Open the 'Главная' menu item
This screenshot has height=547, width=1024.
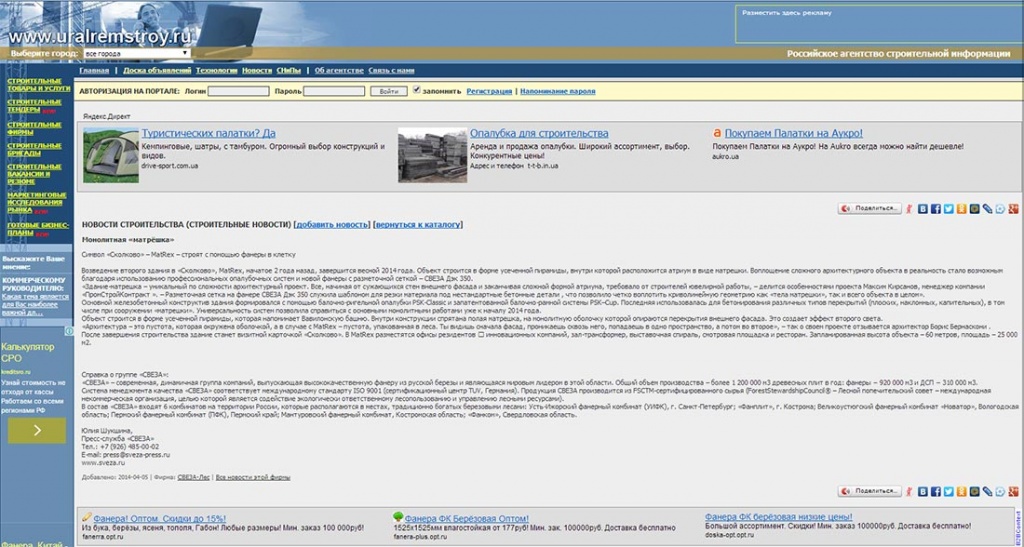coord(94,70)
